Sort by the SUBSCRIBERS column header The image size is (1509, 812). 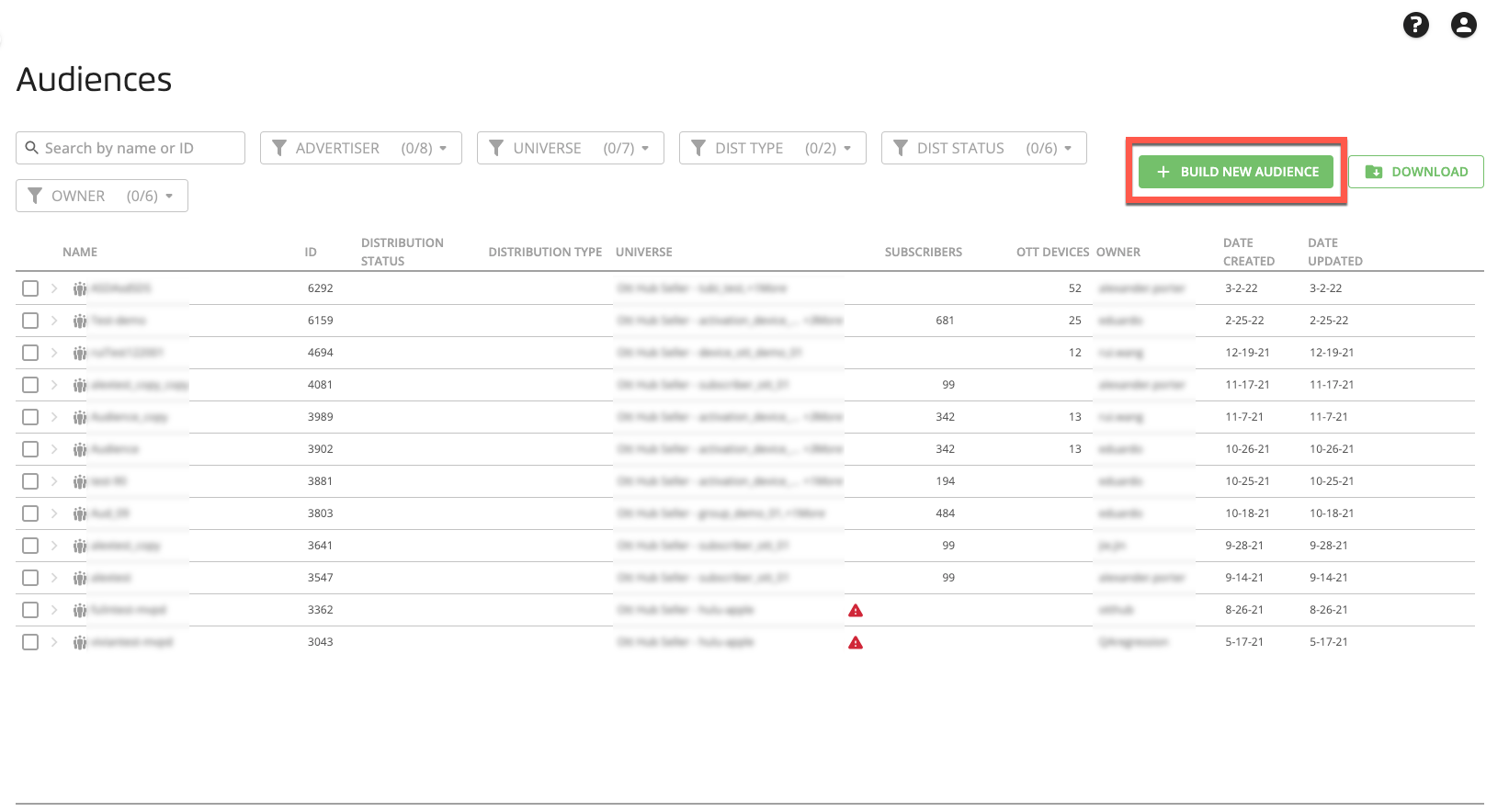pyautogui.click(x=924, y=252)
